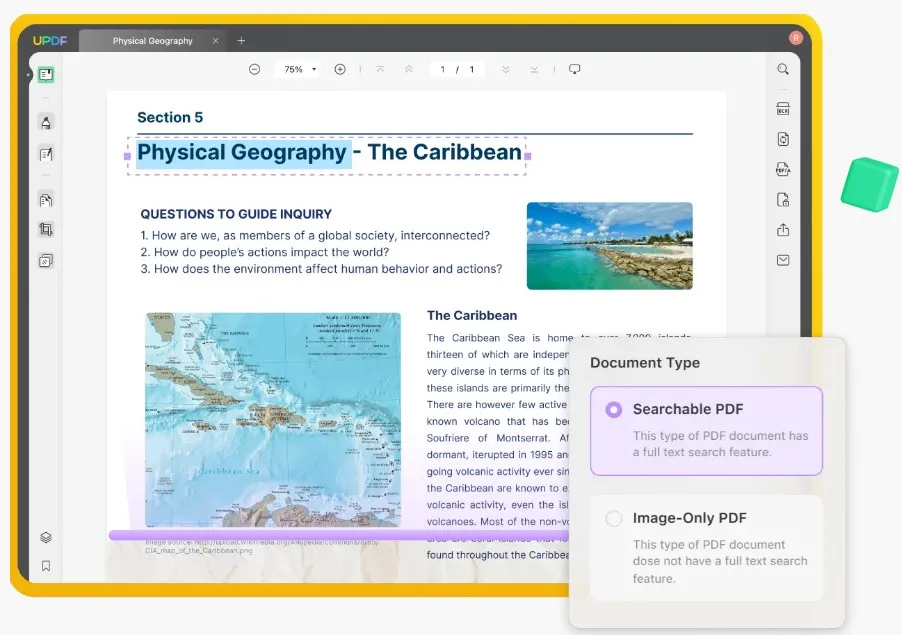
Task: Open a new document tab
Action: click(241, 40)
